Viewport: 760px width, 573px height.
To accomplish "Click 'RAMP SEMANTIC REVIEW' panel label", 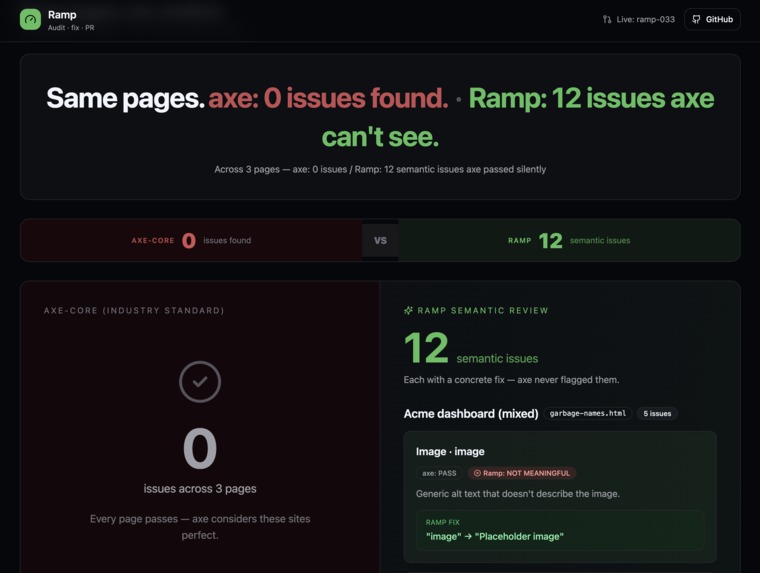I will click(x=483, y=310).
